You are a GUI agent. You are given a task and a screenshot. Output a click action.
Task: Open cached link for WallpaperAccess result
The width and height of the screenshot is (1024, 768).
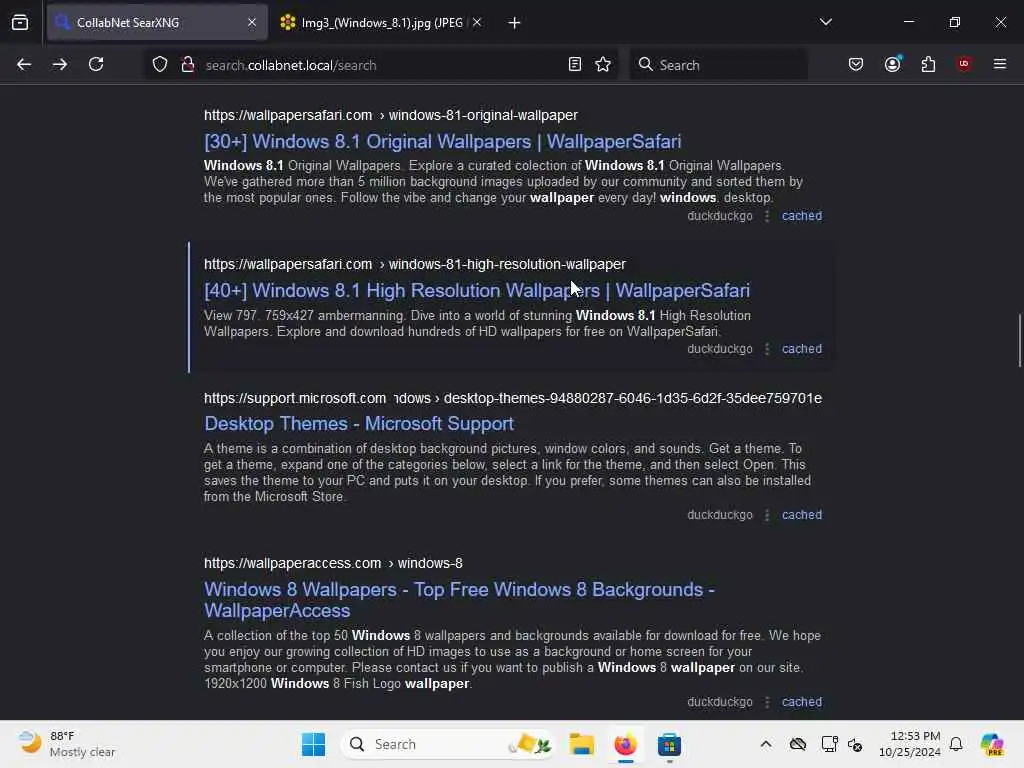click(x=802, y=702)
